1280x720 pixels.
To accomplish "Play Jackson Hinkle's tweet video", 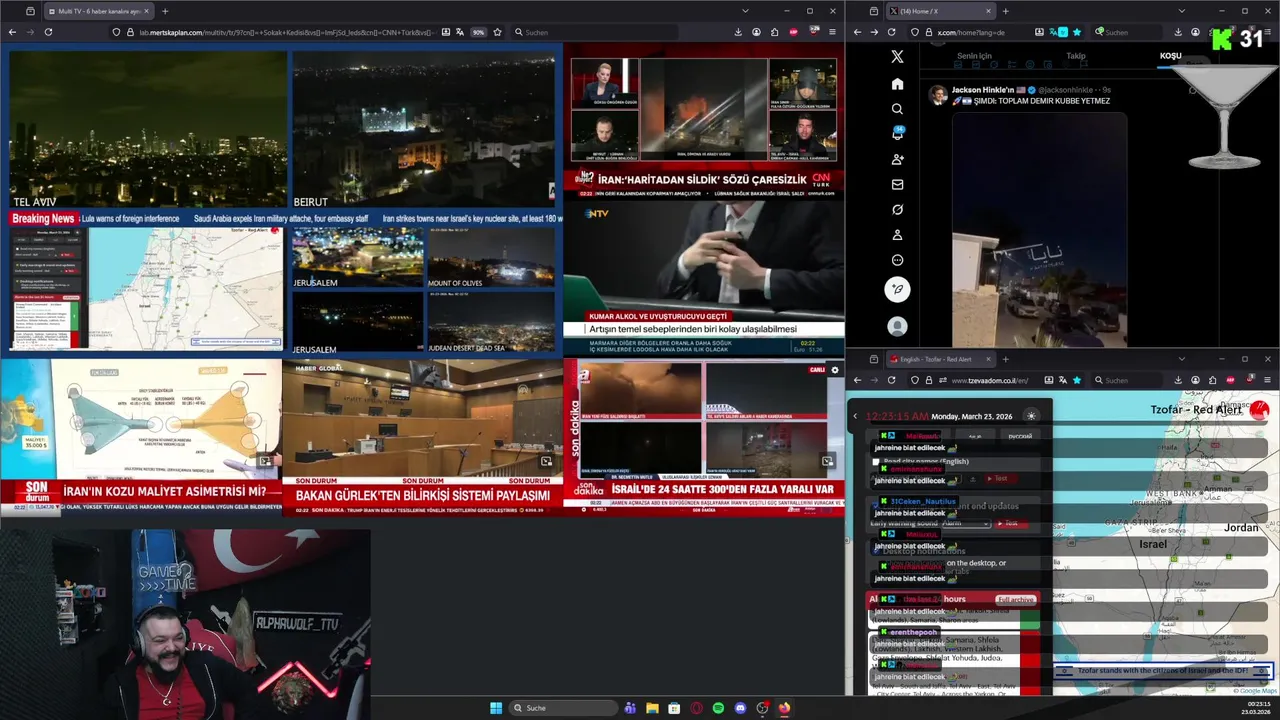I will tap(1039, 229).
